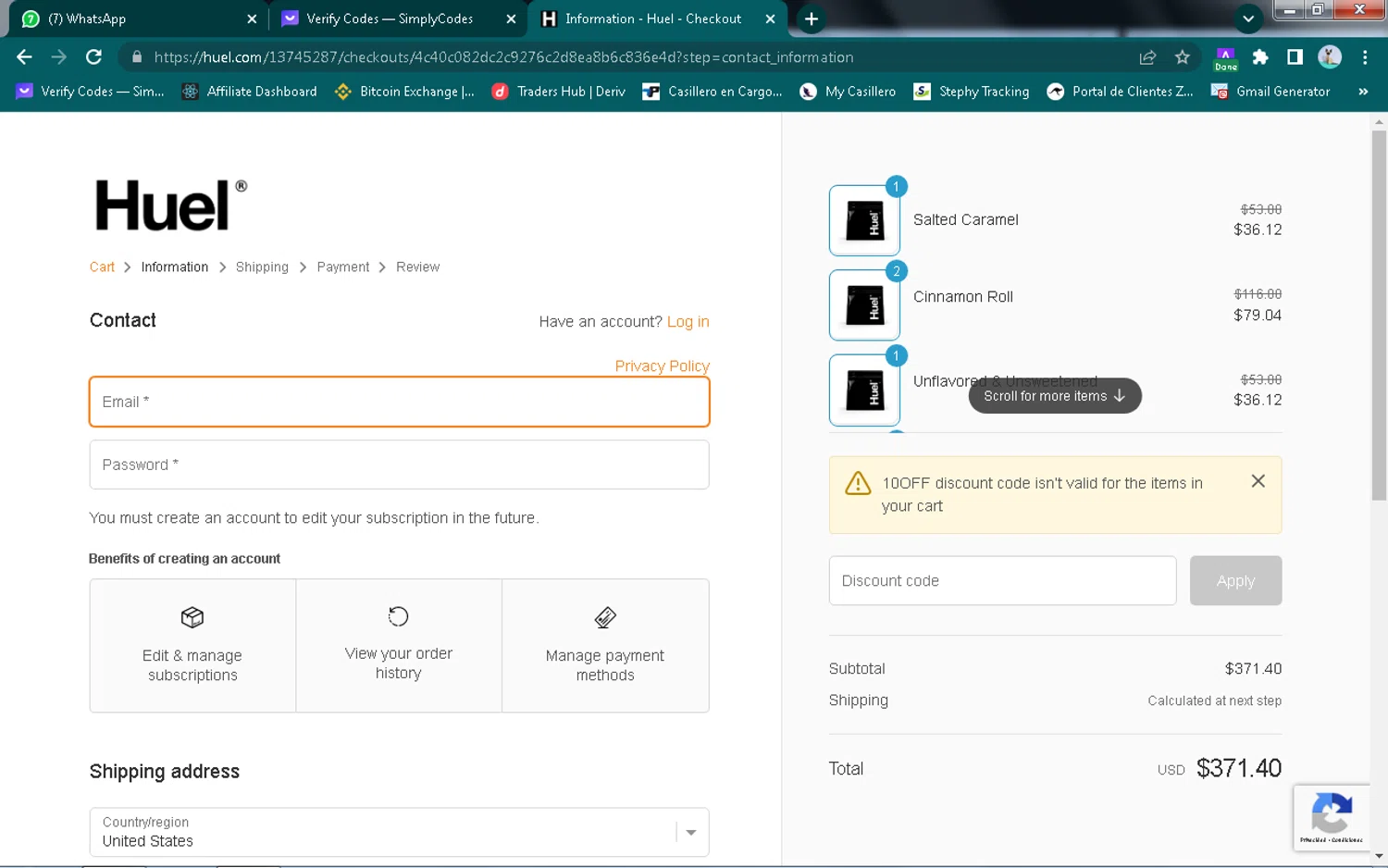Focus the Discount code field
The height and width of the screenshot is (868, 1388).
[x=1003, y=580]
